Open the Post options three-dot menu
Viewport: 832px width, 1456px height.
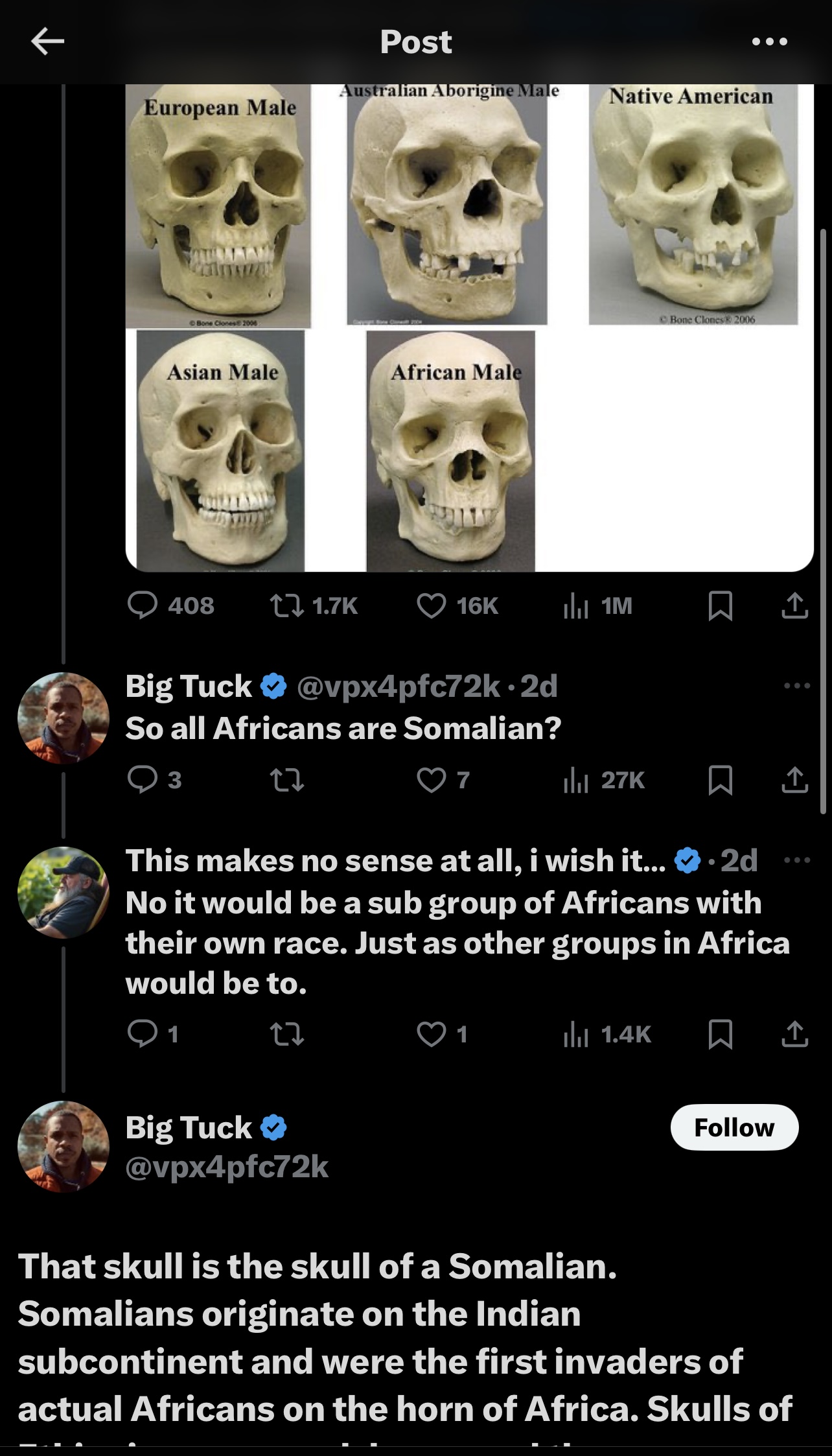[770, 42]
